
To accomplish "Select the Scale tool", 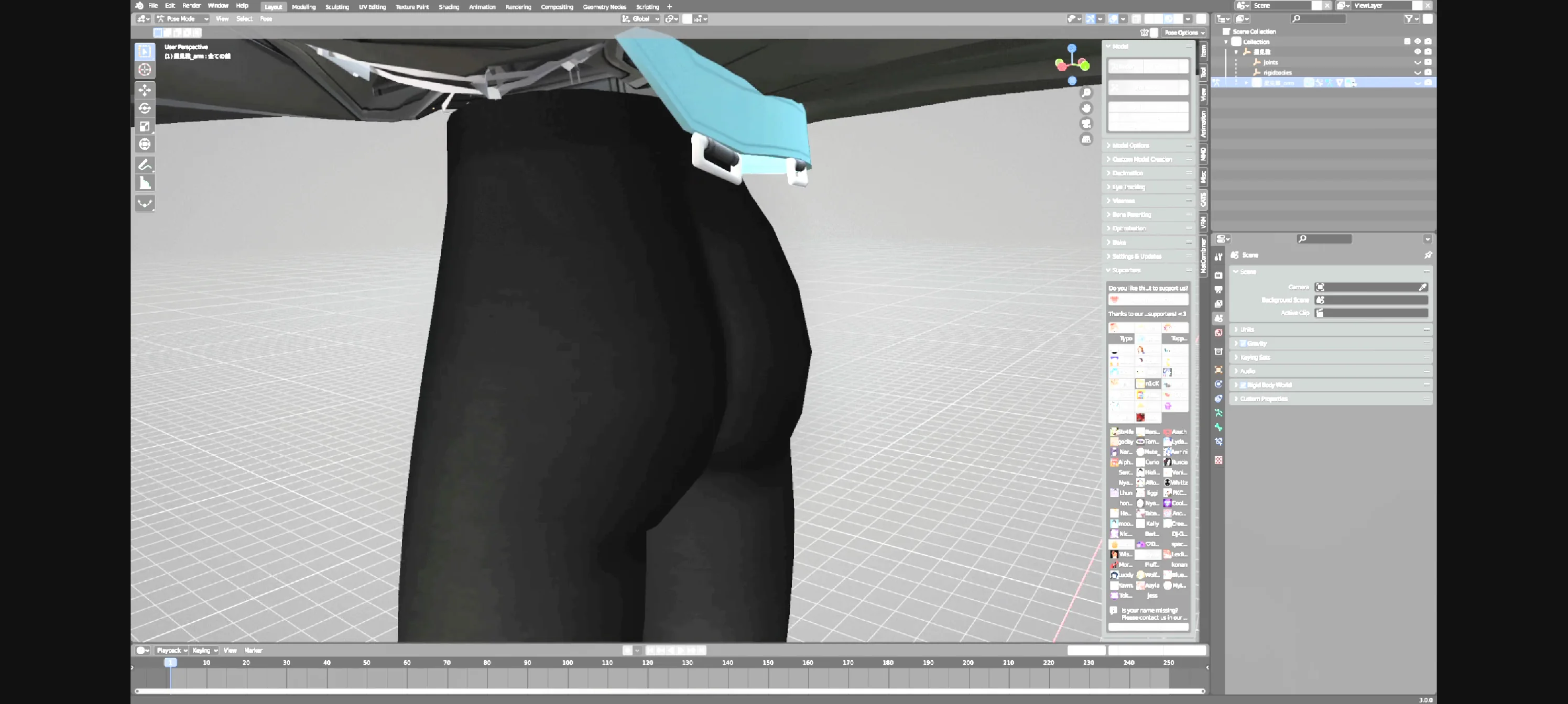I will 145,126.
